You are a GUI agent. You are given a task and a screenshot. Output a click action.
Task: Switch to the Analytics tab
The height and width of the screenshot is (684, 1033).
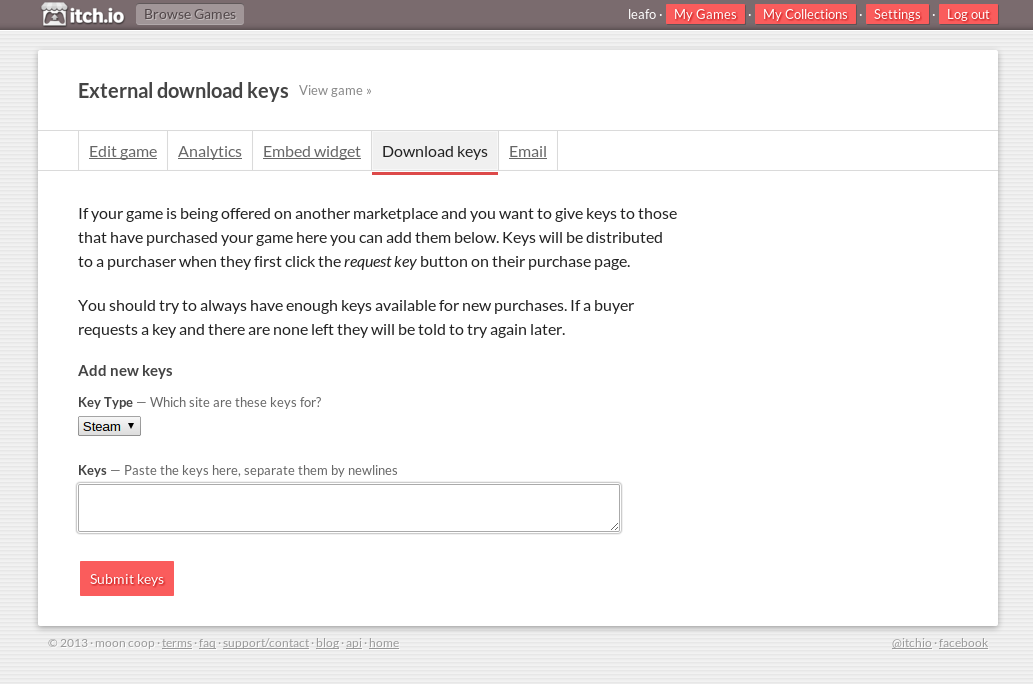[210, 151]
